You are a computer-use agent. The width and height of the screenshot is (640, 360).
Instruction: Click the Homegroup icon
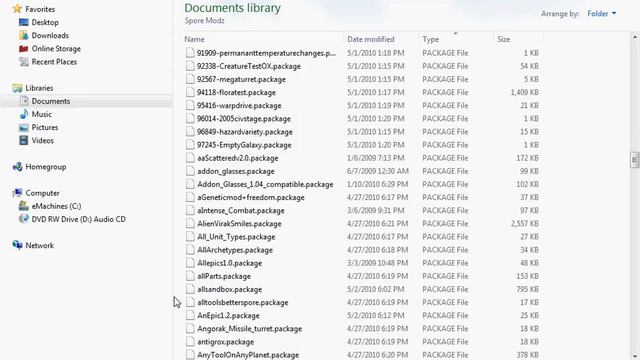(x=17, y=167)
